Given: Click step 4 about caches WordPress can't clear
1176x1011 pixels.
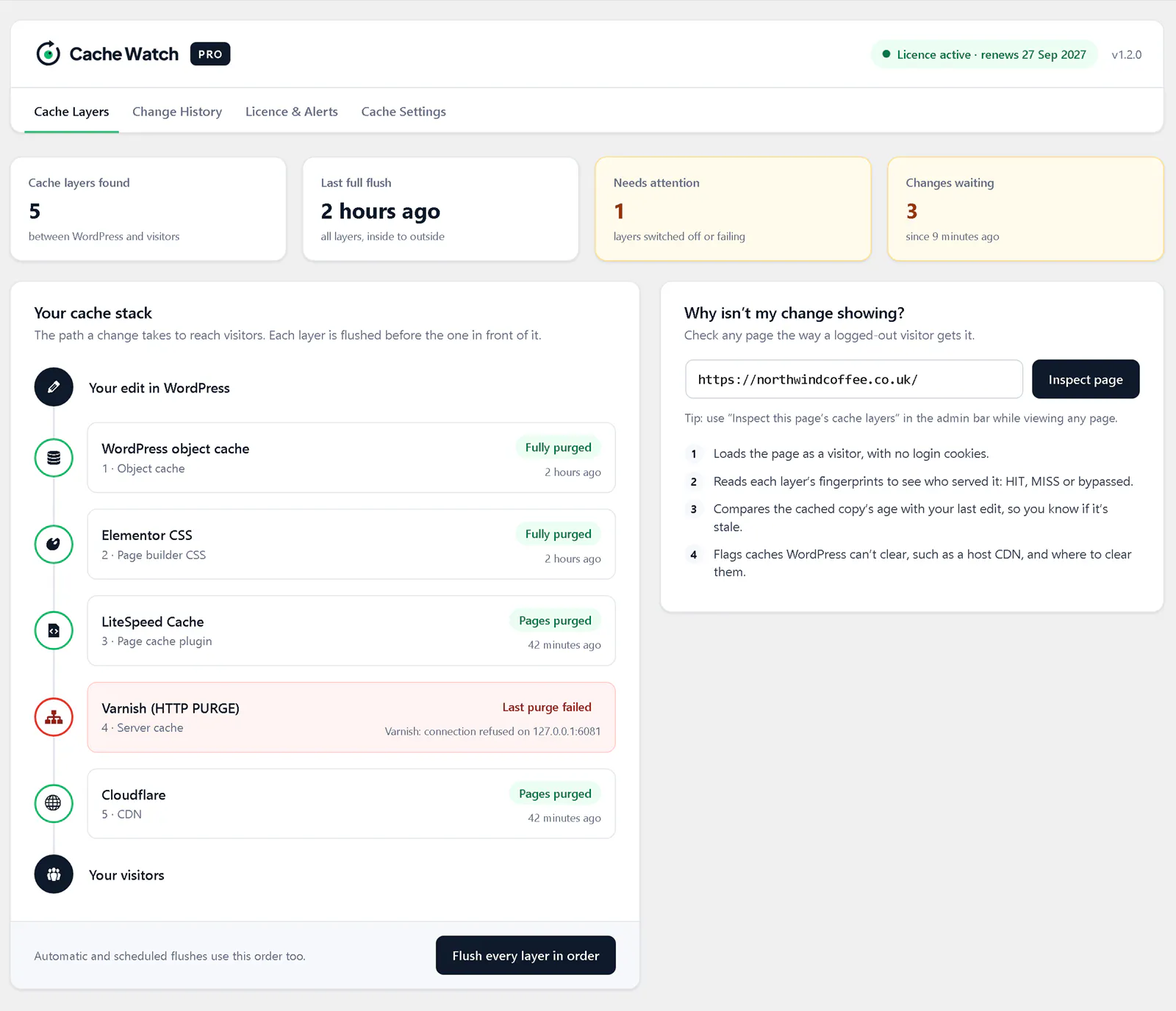Looking at the screenshot, I should [922, 563].
